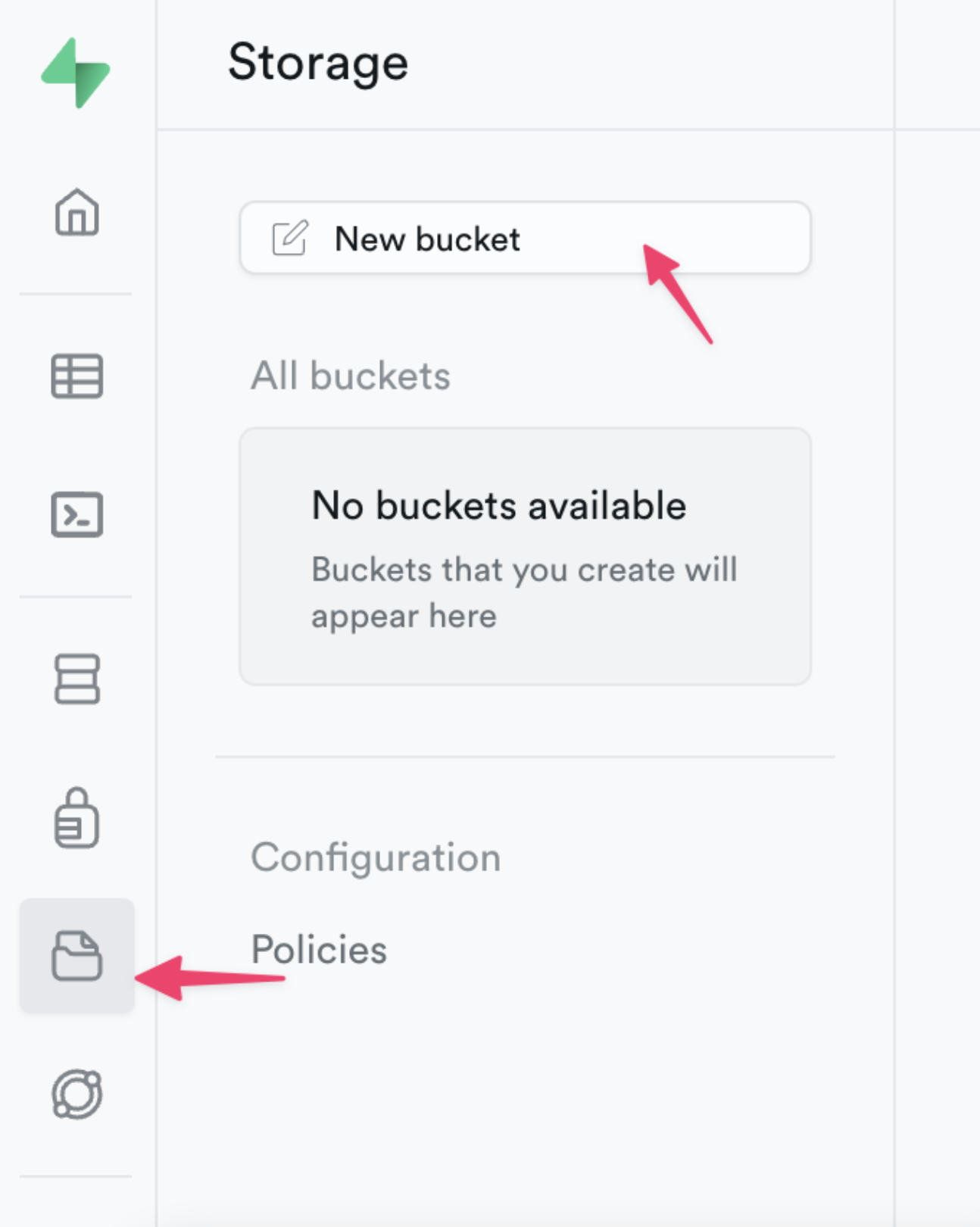Screen dimensions: 980x1227
Task: Click the divider line above Configuration
Action: pyautogui.click(x=525, y=756)
